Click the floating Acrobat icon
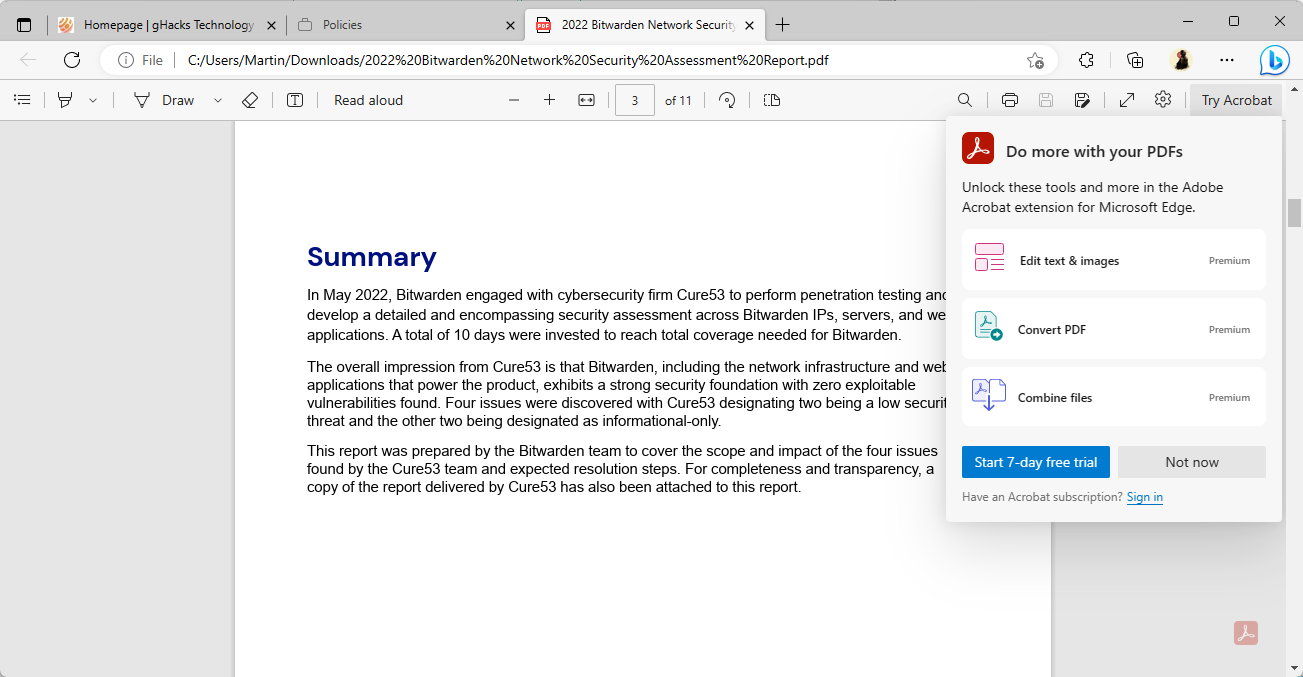Screen dimensions: 1303x677 (1245, 633)
